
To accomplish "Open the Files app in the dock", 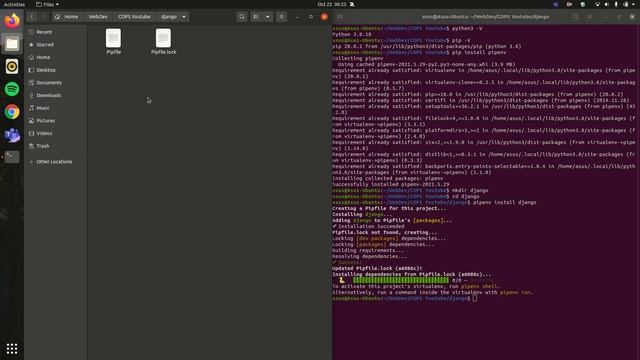I will tap(12, 44).
